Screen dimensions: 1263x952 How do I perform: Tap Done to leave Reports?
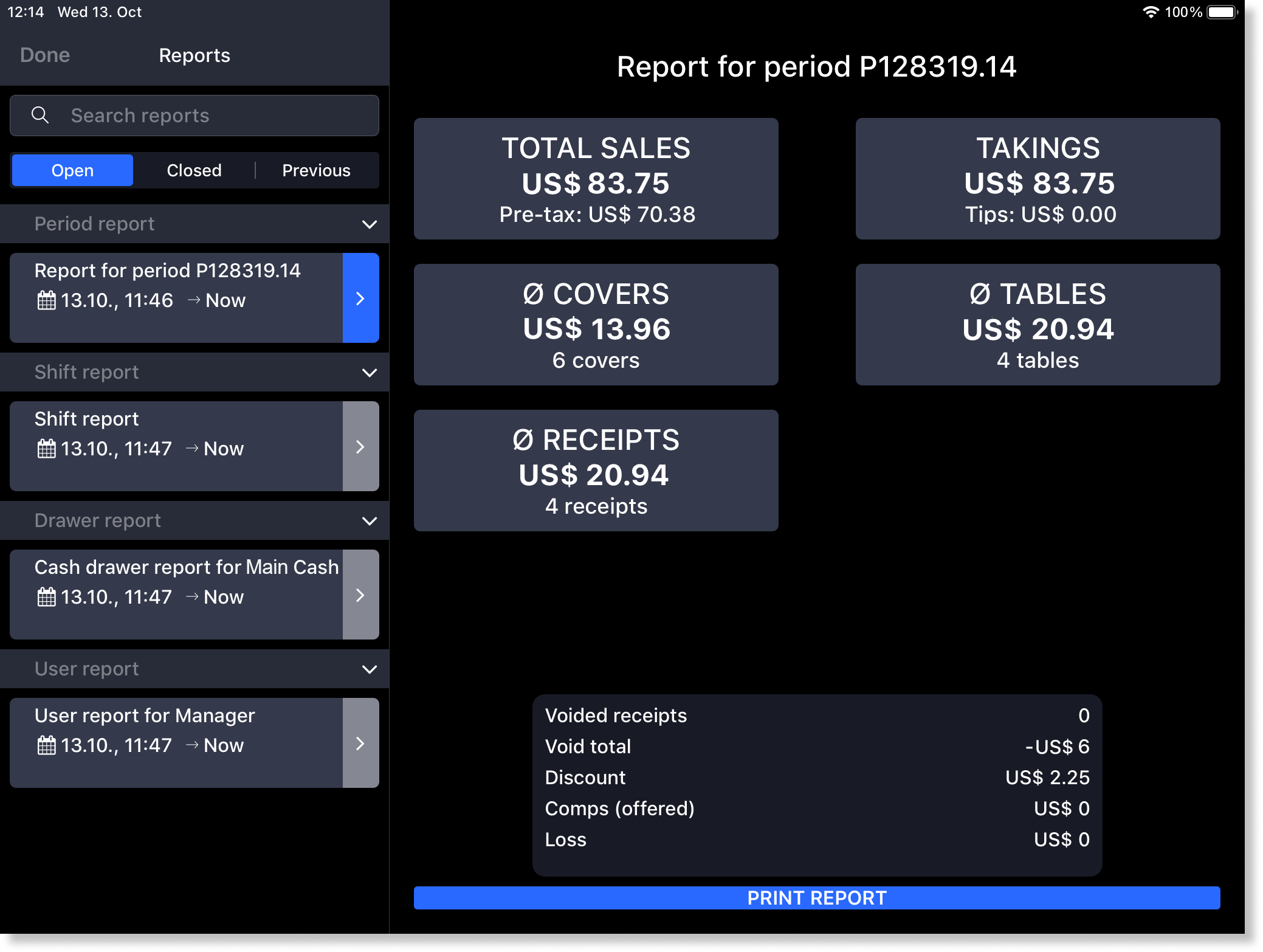click(45, 55)
